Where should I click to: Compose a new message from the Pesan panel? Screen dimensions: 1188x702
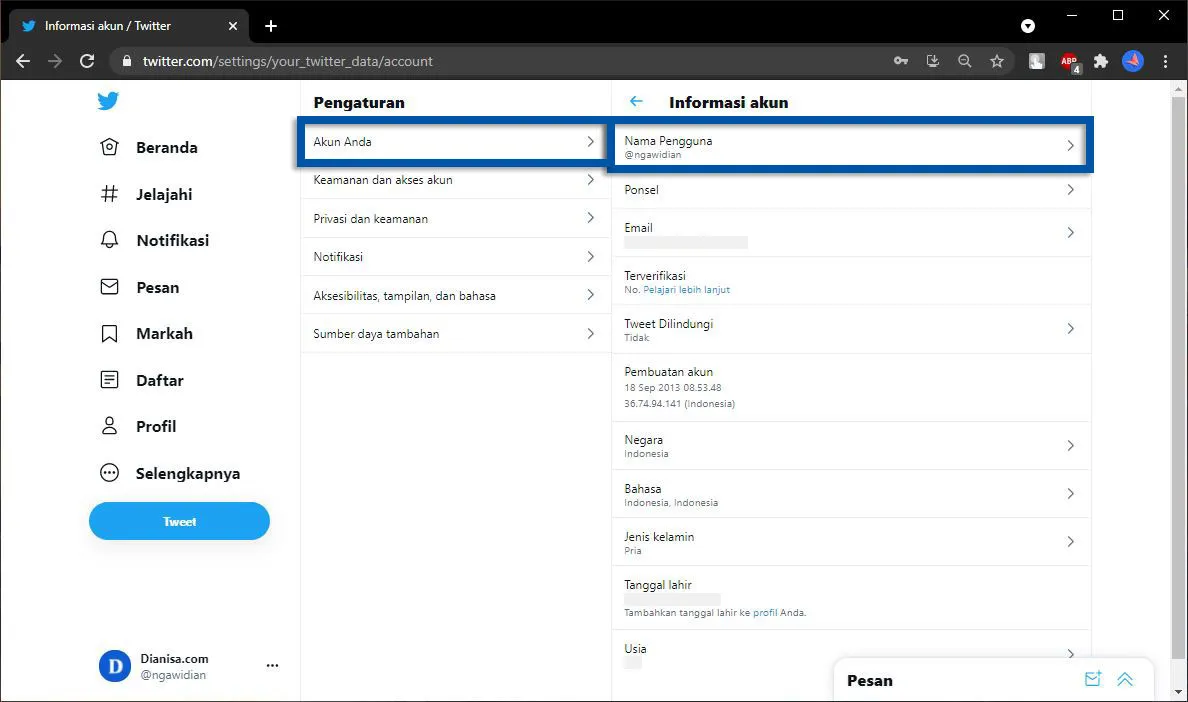coord(1092,679)
